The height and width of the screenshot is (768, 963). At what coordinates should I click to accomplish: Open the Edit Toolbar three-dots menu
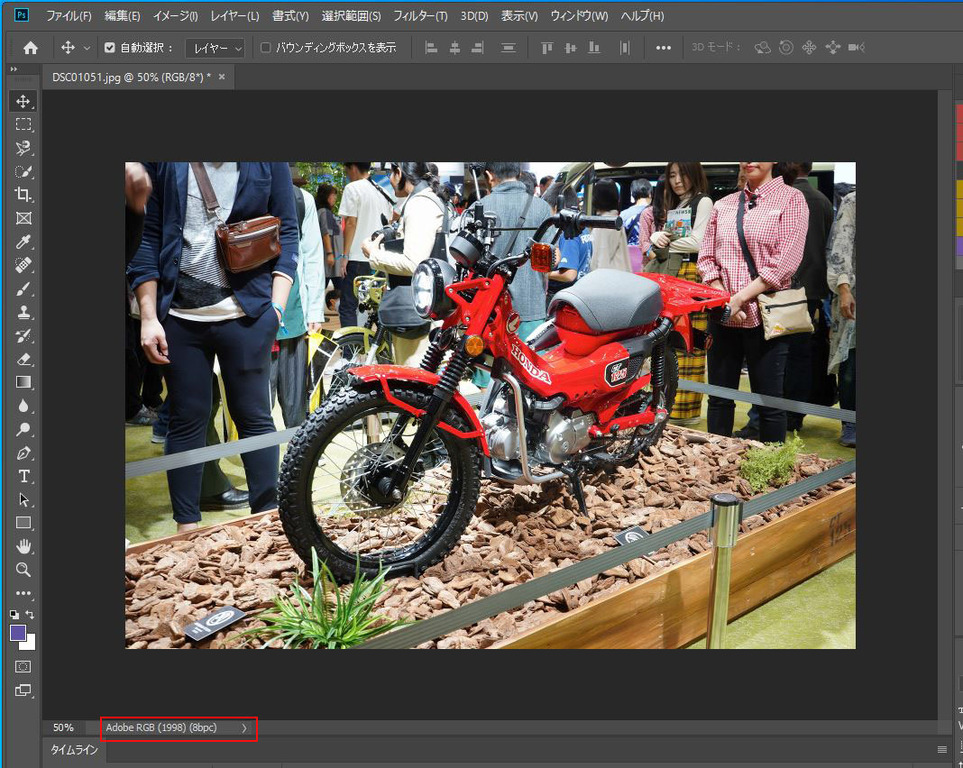(23, 593)
